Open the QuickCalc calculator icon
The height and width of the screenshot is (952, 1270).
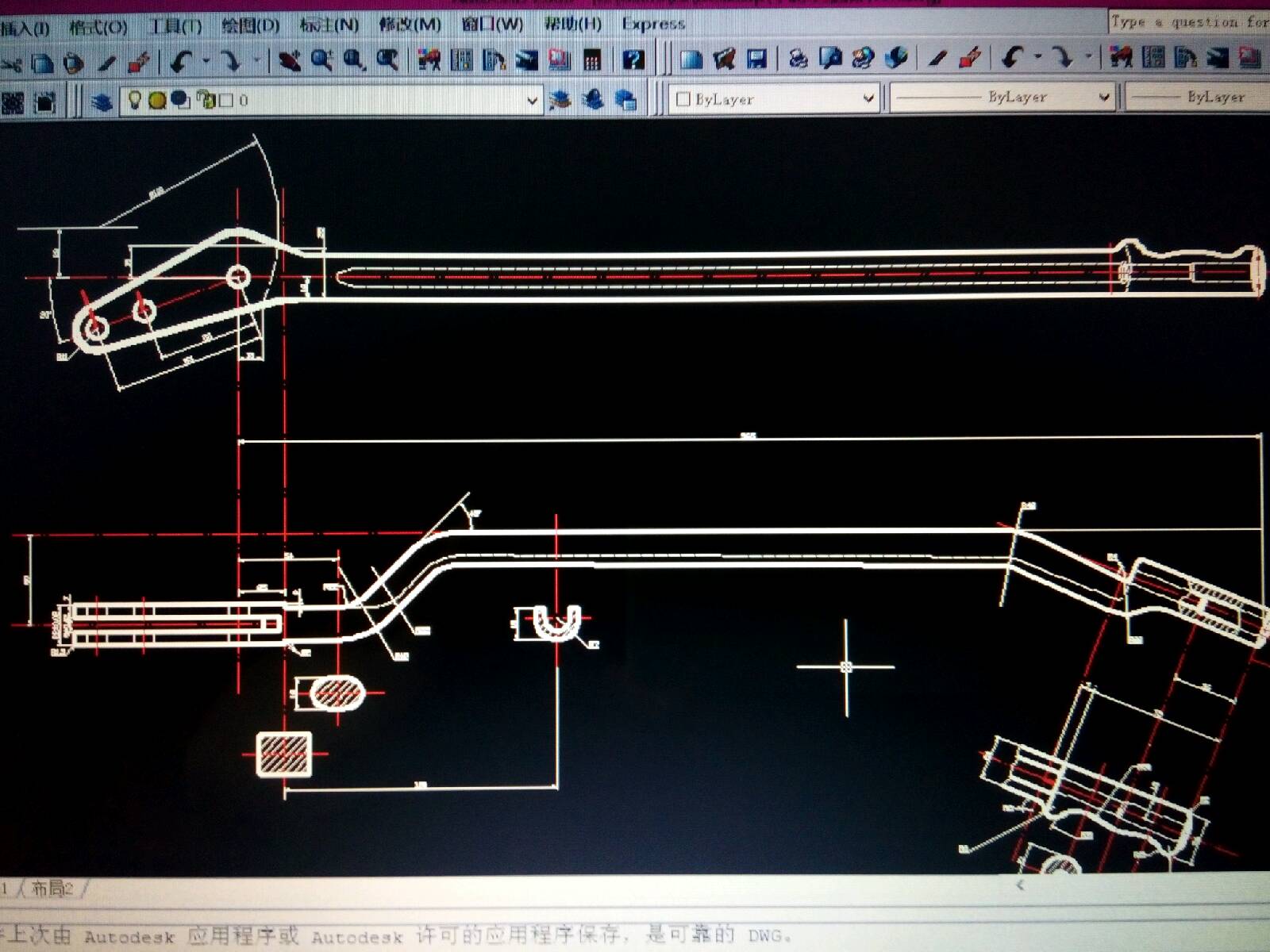[x=592, y=60]
